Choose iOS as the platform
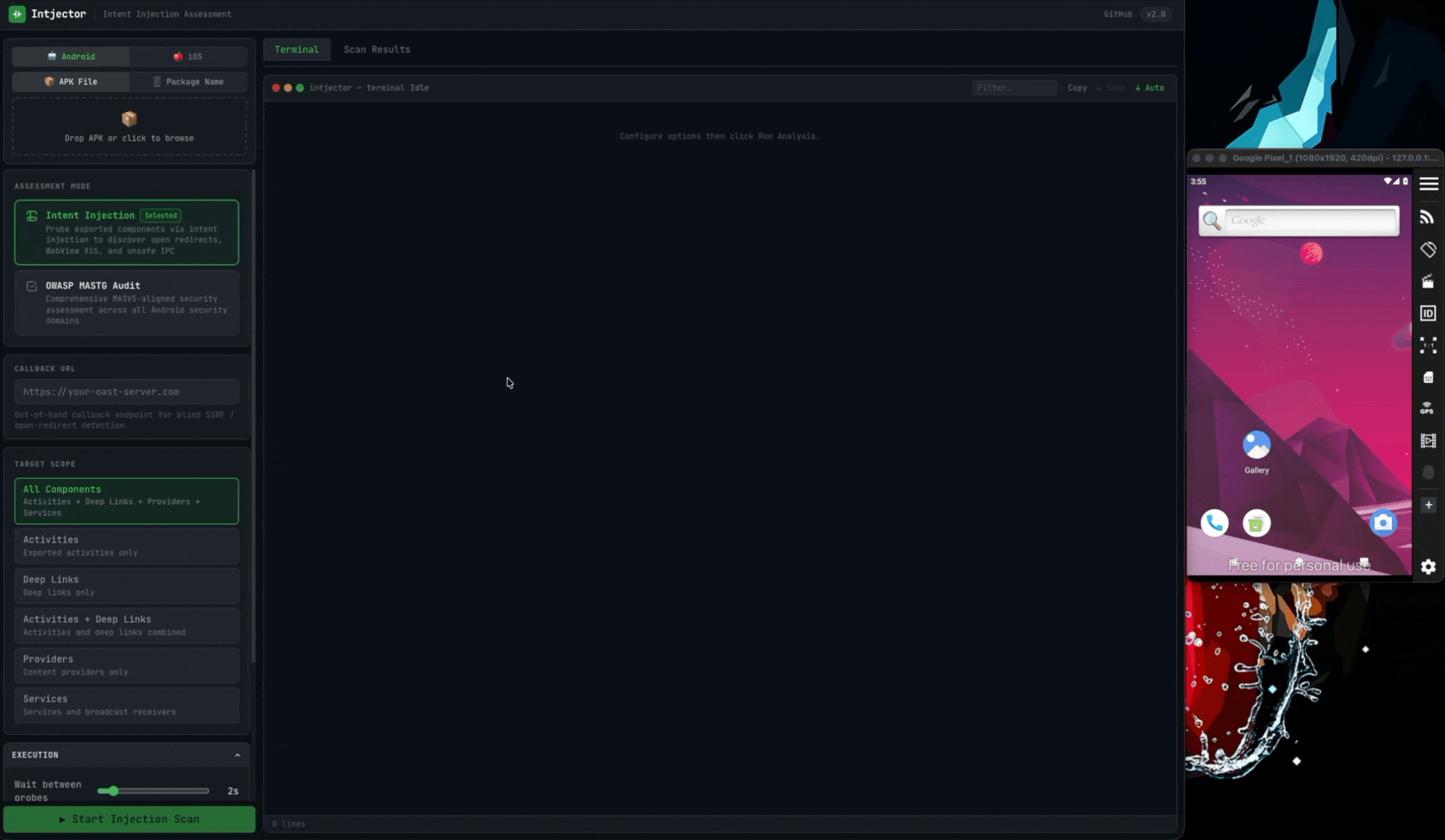Viewport: 1445px width, 840px height. 189,56
